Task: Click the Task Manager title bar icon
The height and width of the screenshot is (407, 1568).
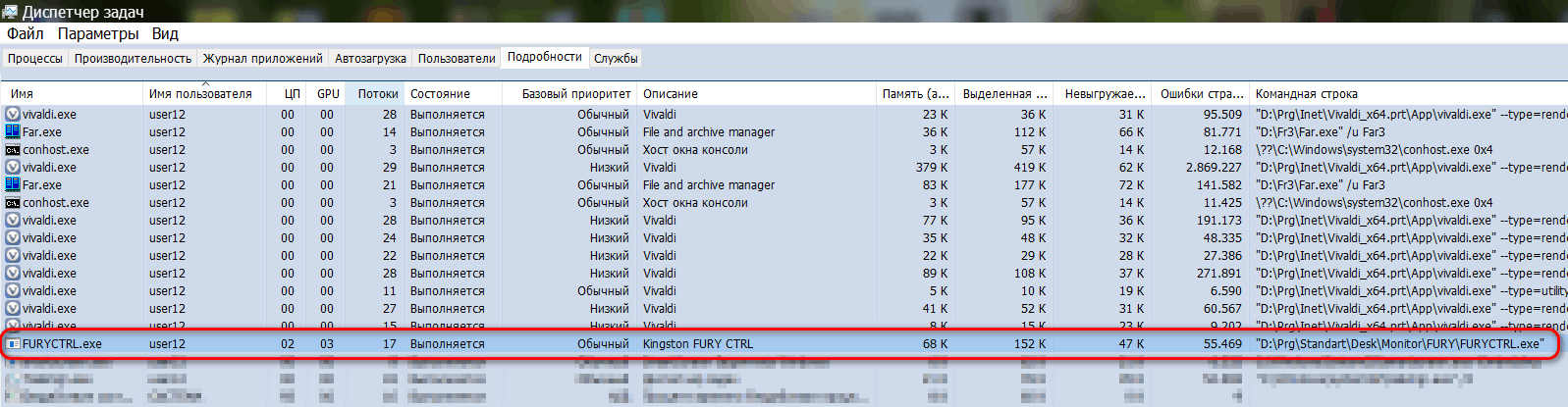Action: click(10, 12)
